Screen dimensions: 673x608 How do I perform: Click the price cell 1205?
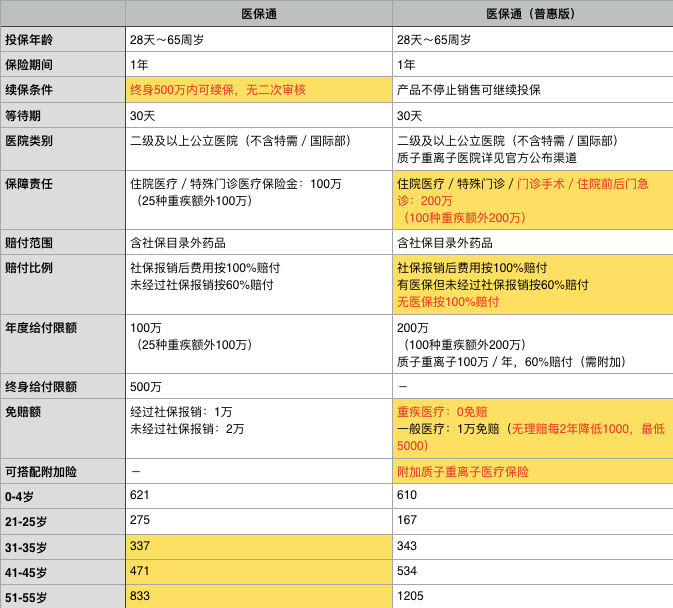pyautogui.click(x=532, y=596)
